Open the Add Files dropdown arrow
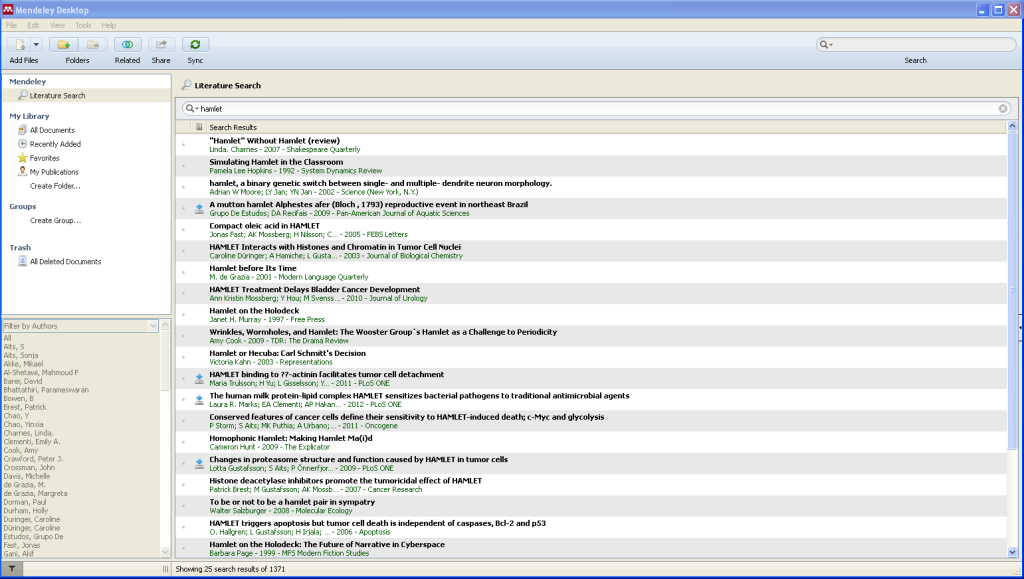This screenshot has height=579, width=1024. click(x=36, y=44)
